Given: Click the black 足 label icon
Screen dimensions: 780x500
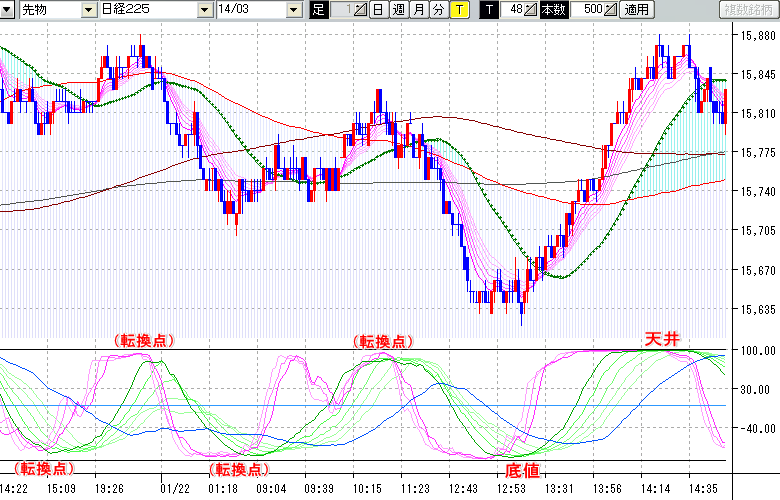Looking at the screenshot, I should point(319,10).
